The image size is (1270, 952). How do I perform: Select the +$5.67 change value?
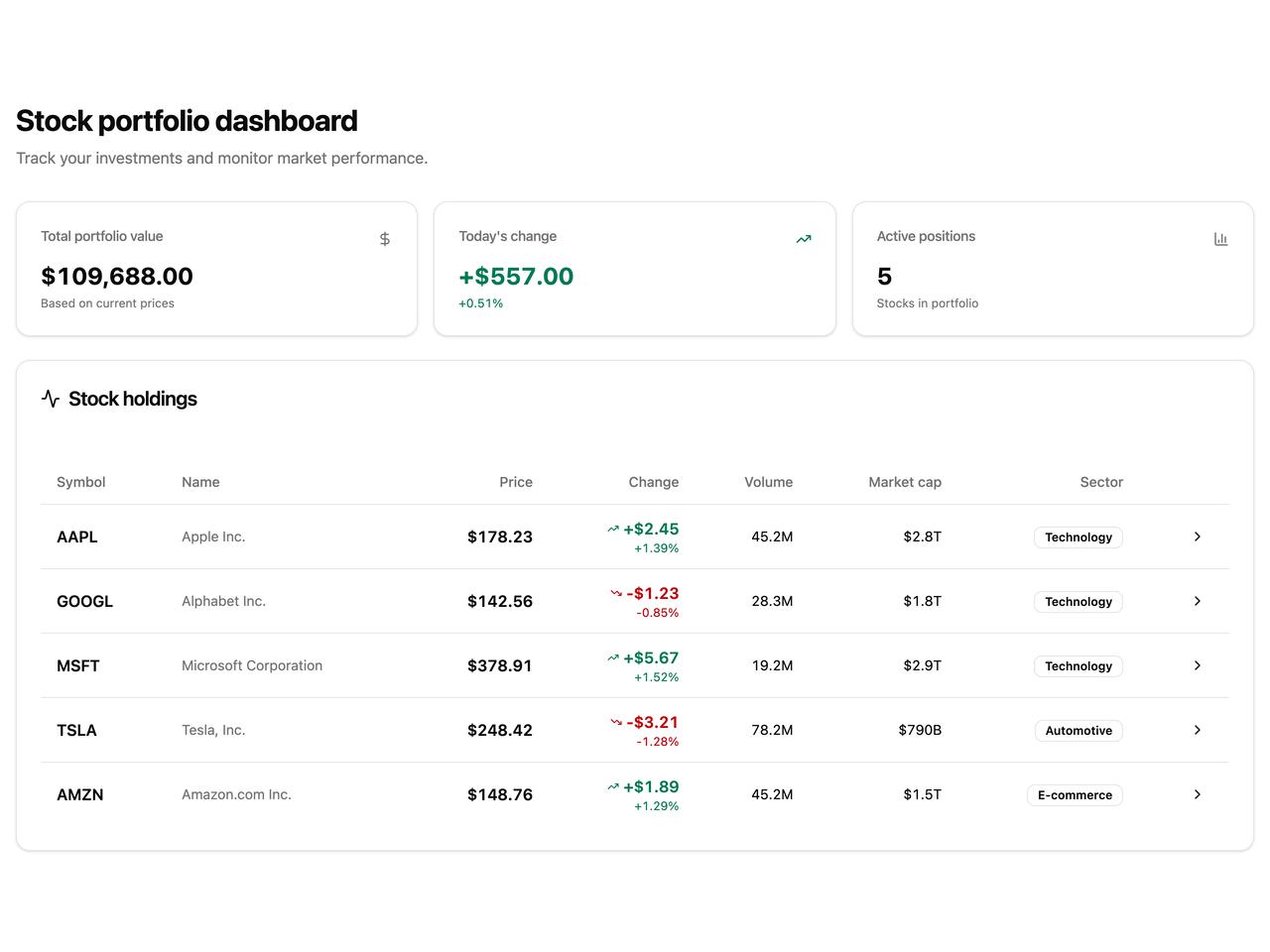coord(651,657)
